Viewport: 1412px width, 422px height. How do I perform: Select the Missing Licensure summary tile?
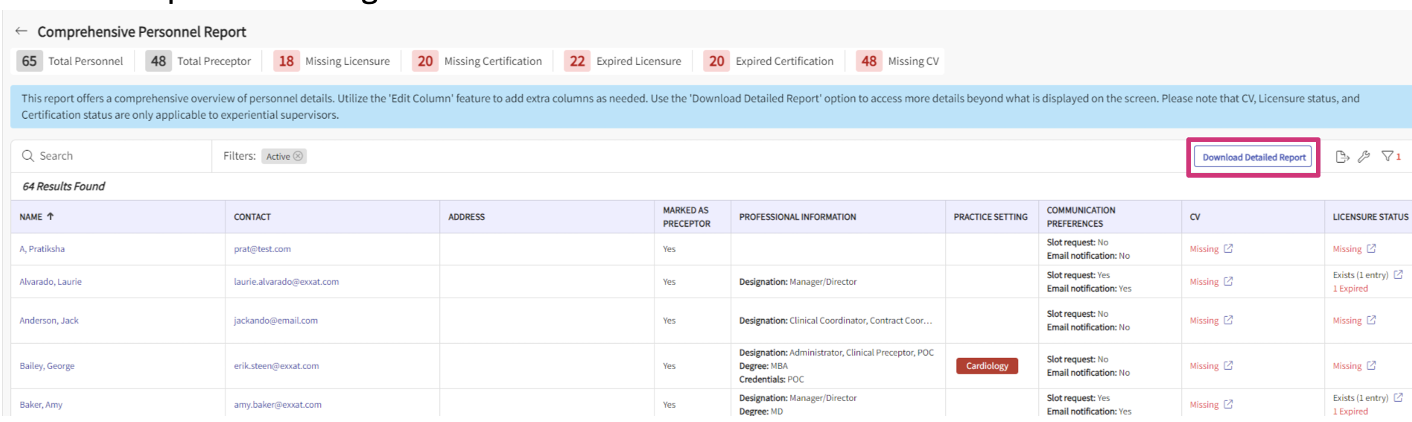click(333, 62)
